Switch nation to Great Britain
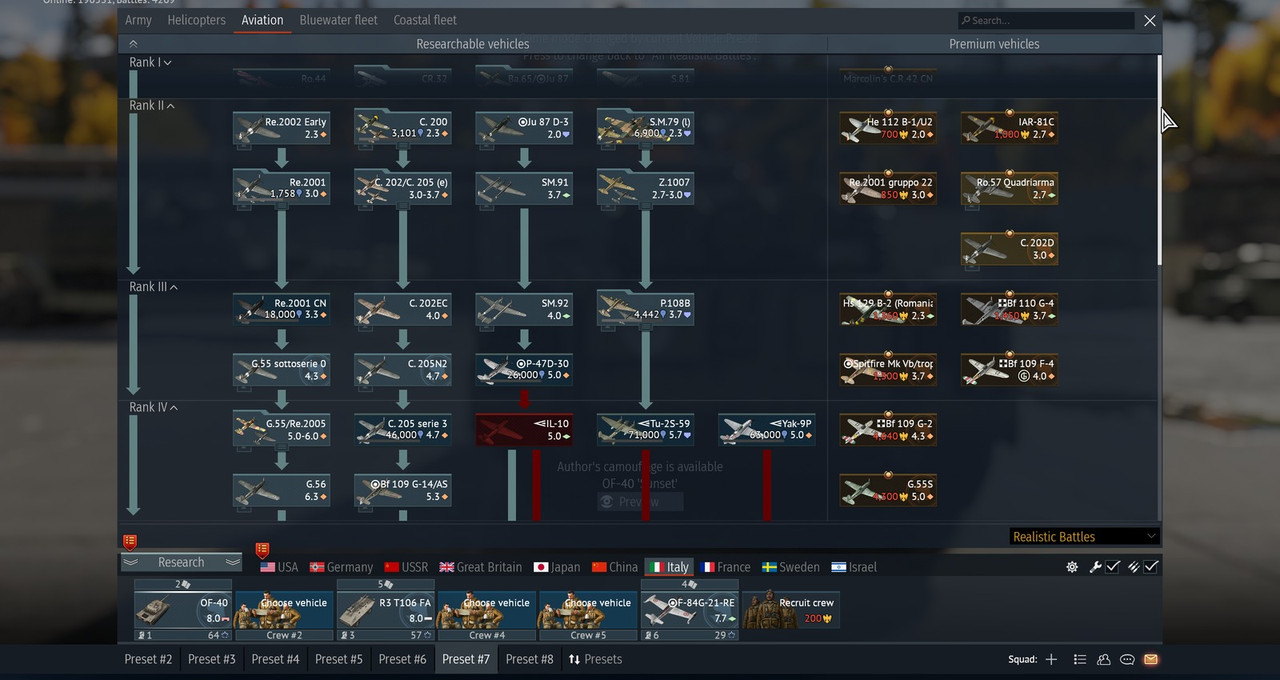 tap(481, 567)
